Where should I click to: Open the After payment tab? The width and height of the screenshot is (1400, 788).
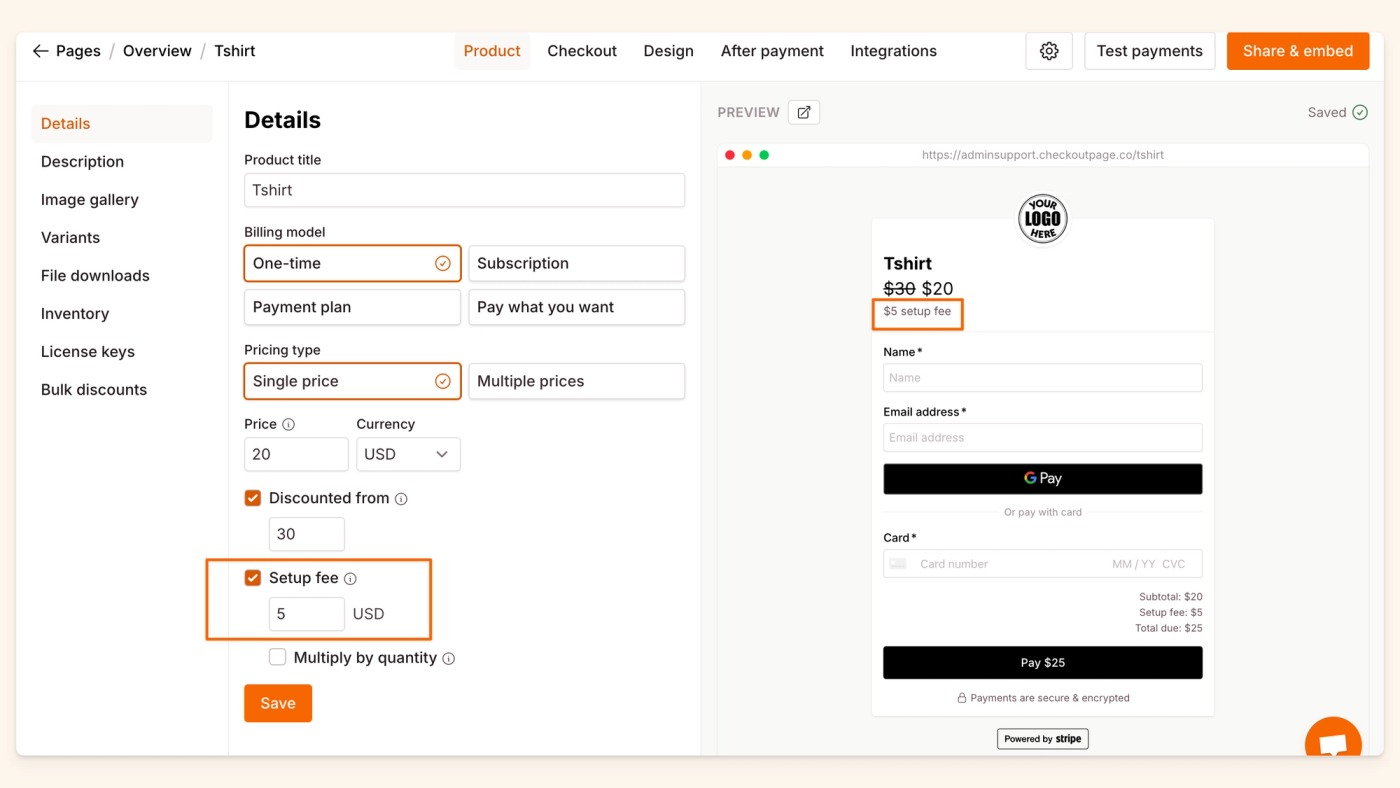[x=772, y=51]
